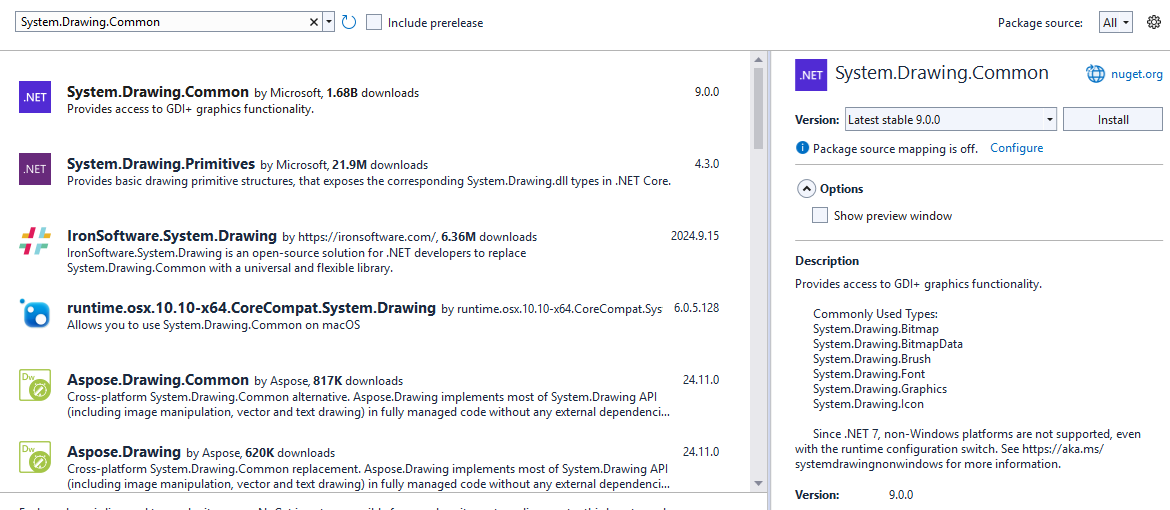Click the System.Drawing.Primitives .NET icon
1170x510 pixels.
[x=35, y=169]
